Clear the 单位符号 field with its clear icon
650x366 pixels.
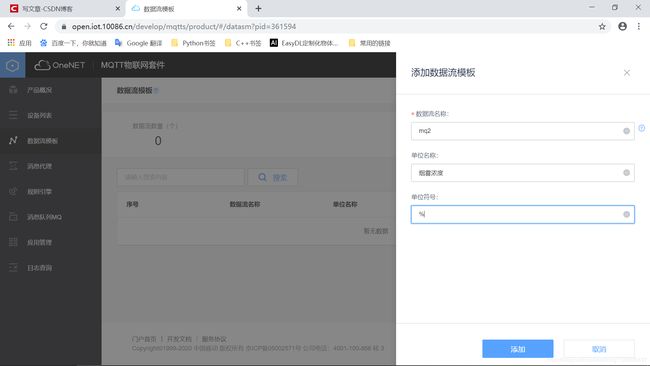626,214
